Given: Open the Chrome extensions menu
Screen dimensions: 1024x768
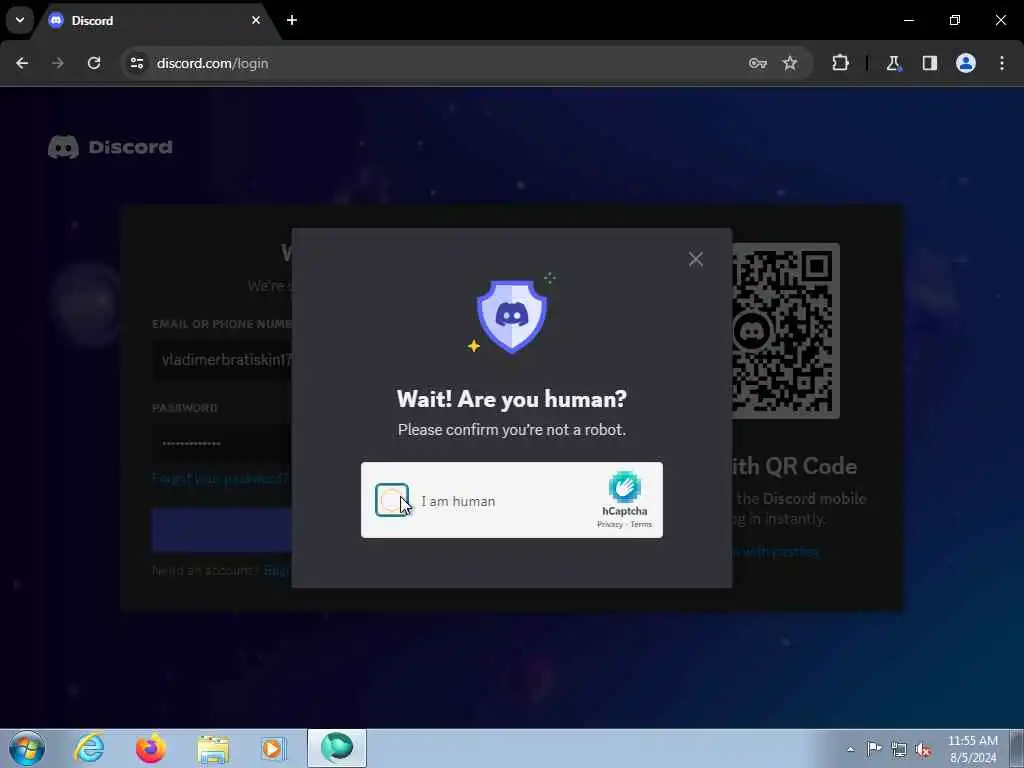Looking at the screenshot, I should coord(840,63).
